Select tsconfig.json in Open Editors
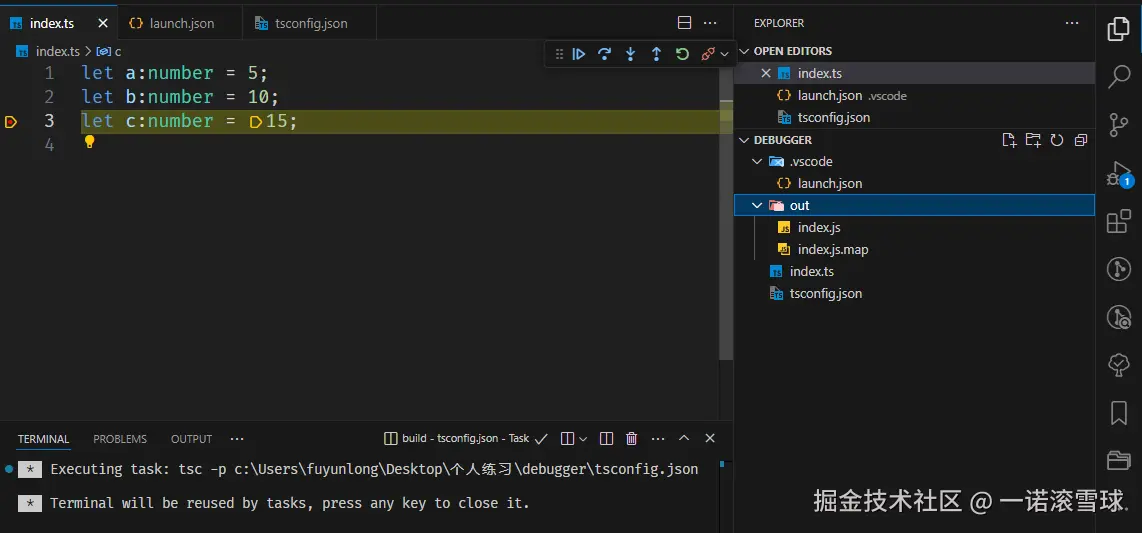 (x=914, y=117)
